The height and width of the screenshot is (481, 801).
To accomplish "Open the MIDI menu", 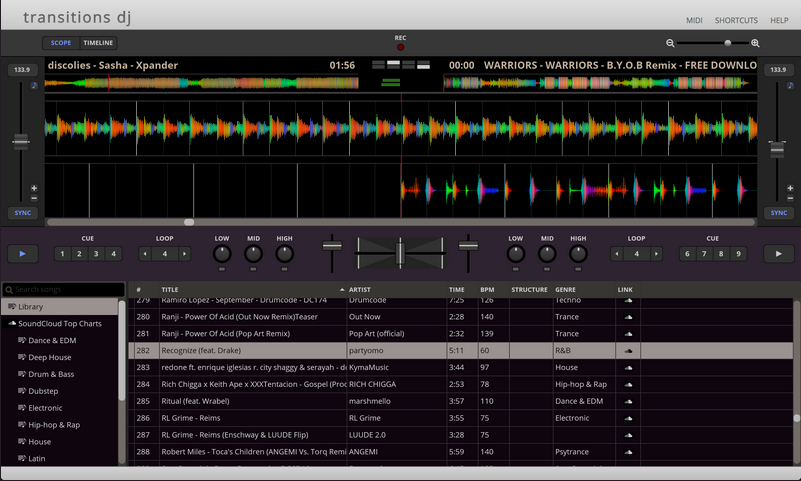I will click(694, 20).
